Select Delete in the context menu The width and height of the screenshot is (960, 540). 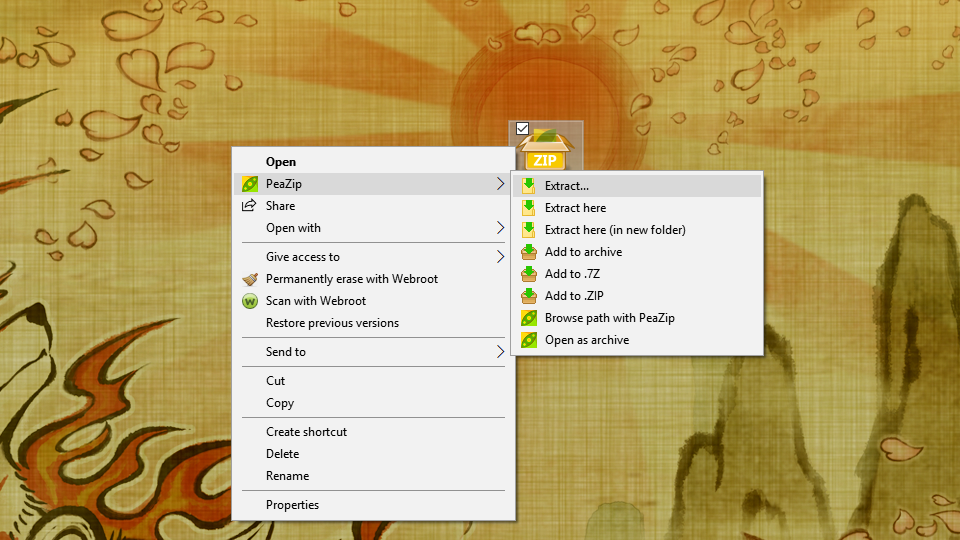click(373, 454)
